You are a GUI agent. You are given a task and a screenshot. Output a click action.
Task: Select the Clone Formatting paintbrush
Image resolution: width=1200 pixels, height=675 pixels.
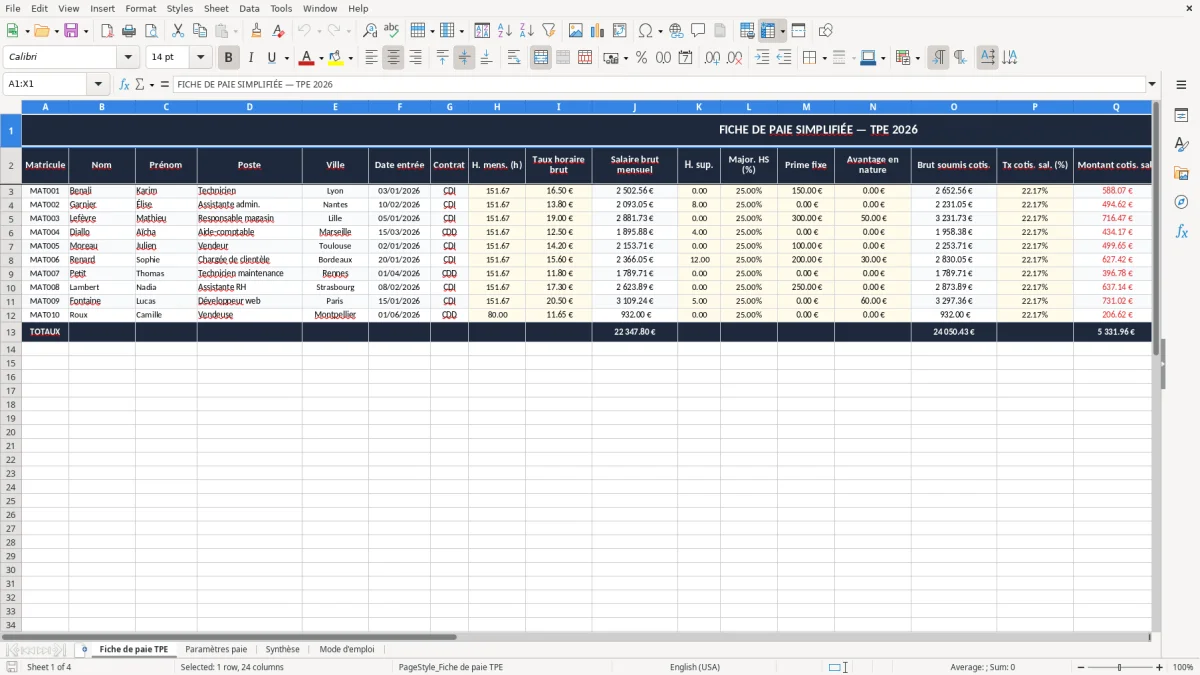coord(256,31)
